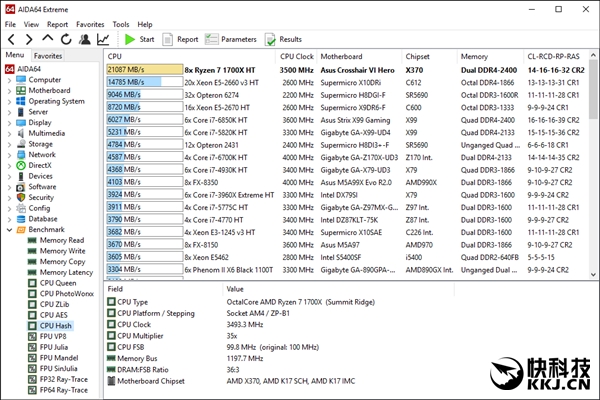
Task: Open the Tools menu
Action: (x=121, y=24)
